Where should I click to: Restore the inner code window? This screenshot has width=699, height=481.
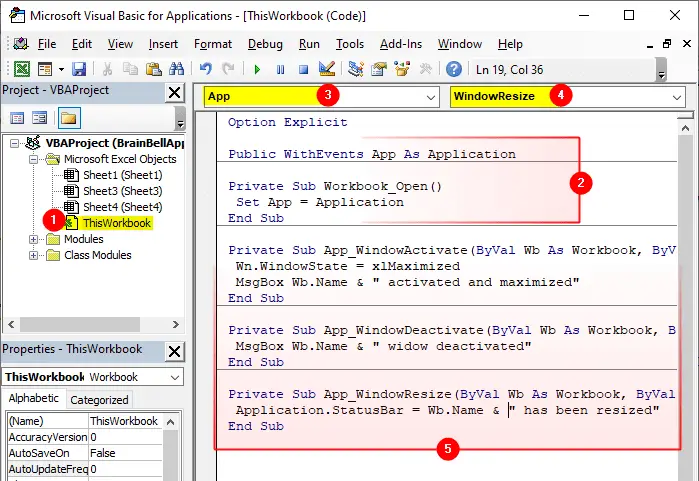tap(667, 44)
